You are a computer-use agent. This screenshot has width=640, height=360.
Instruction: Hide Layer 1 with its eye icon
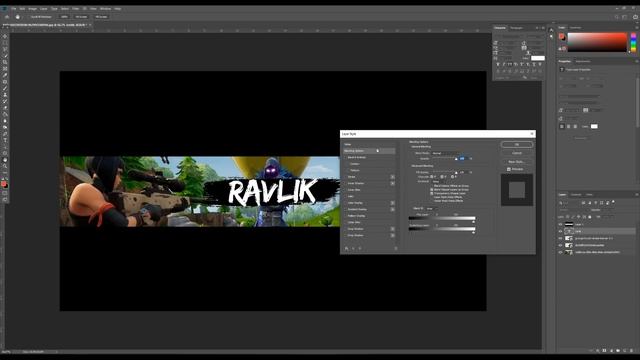click(x=560, y=224)
